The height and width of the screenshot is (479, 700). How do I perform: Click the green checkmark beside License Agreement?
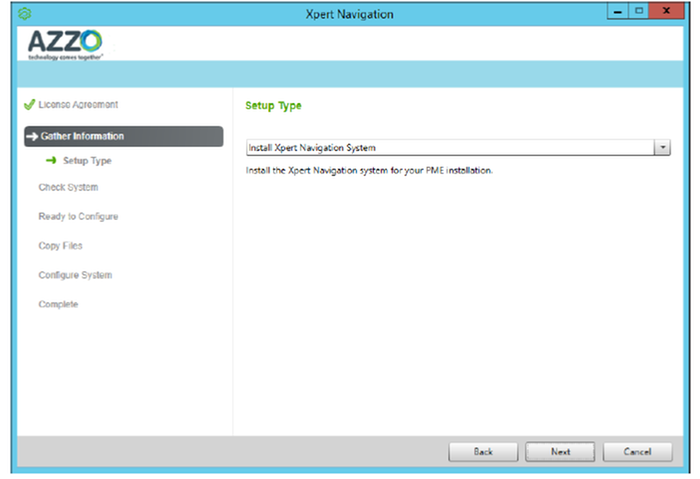[29, 104]
